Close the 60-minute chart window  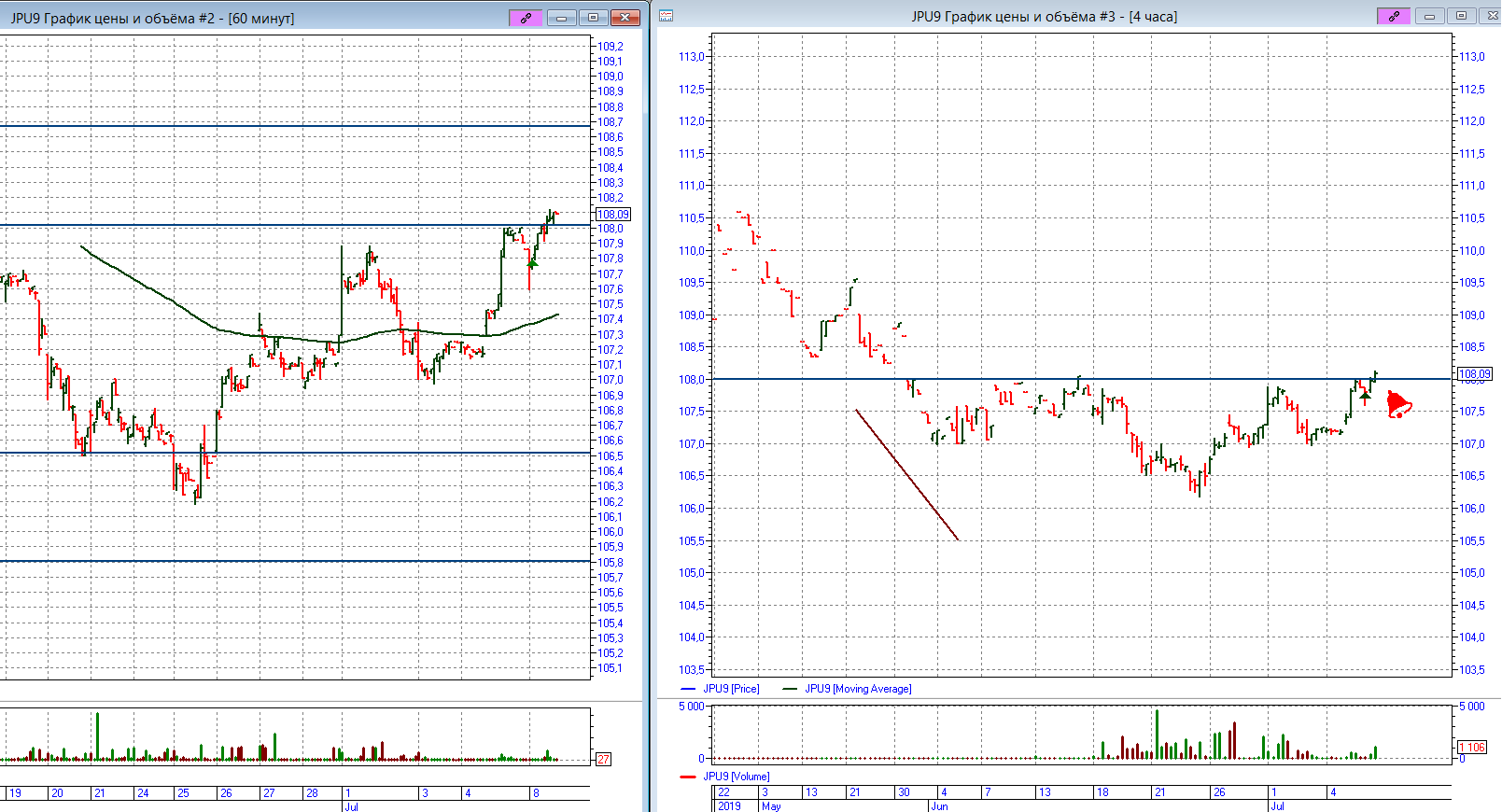(625, 18)
